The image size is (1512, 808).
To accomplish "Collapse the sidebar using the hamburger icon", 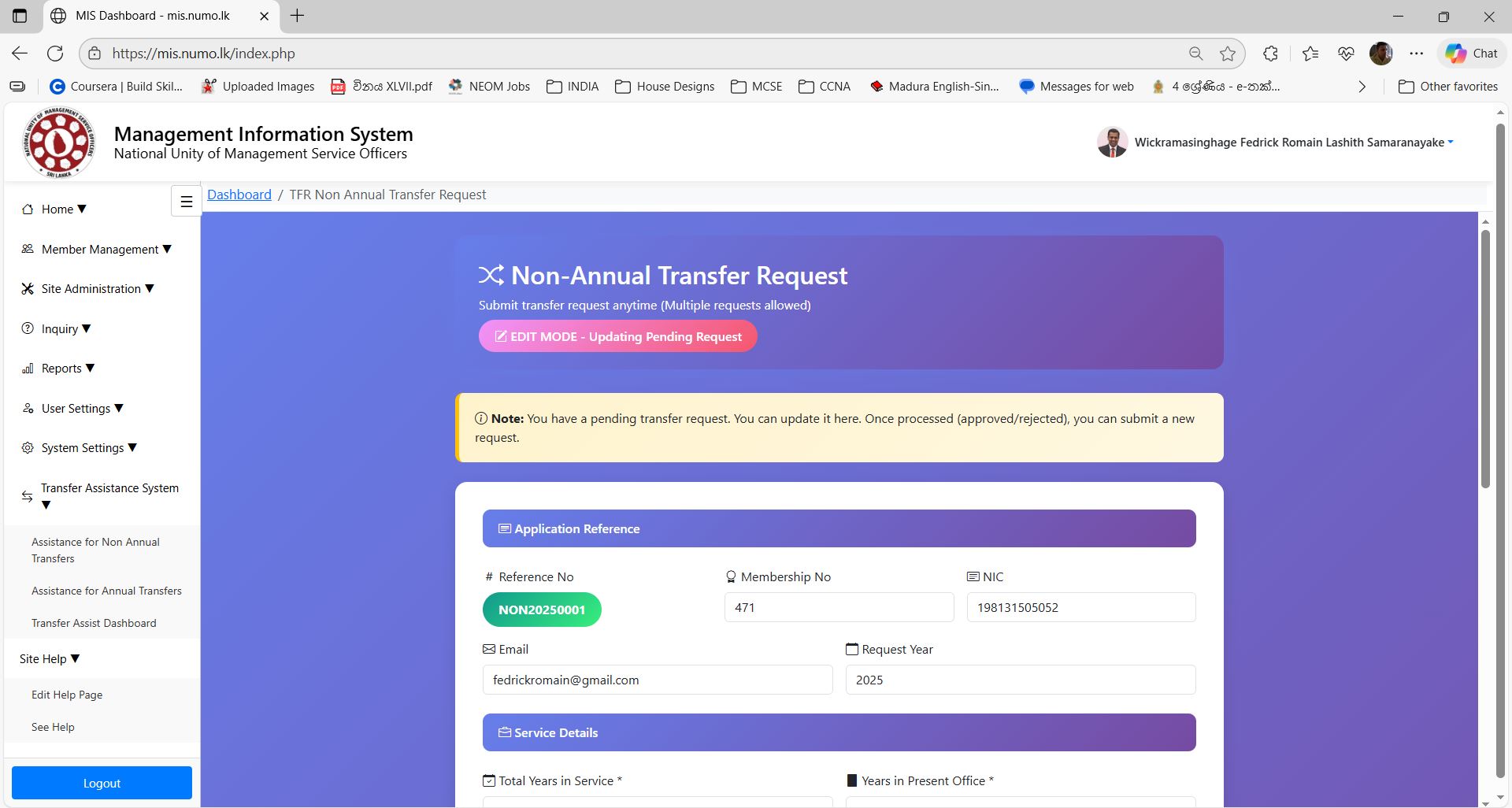I will (186, 201).
